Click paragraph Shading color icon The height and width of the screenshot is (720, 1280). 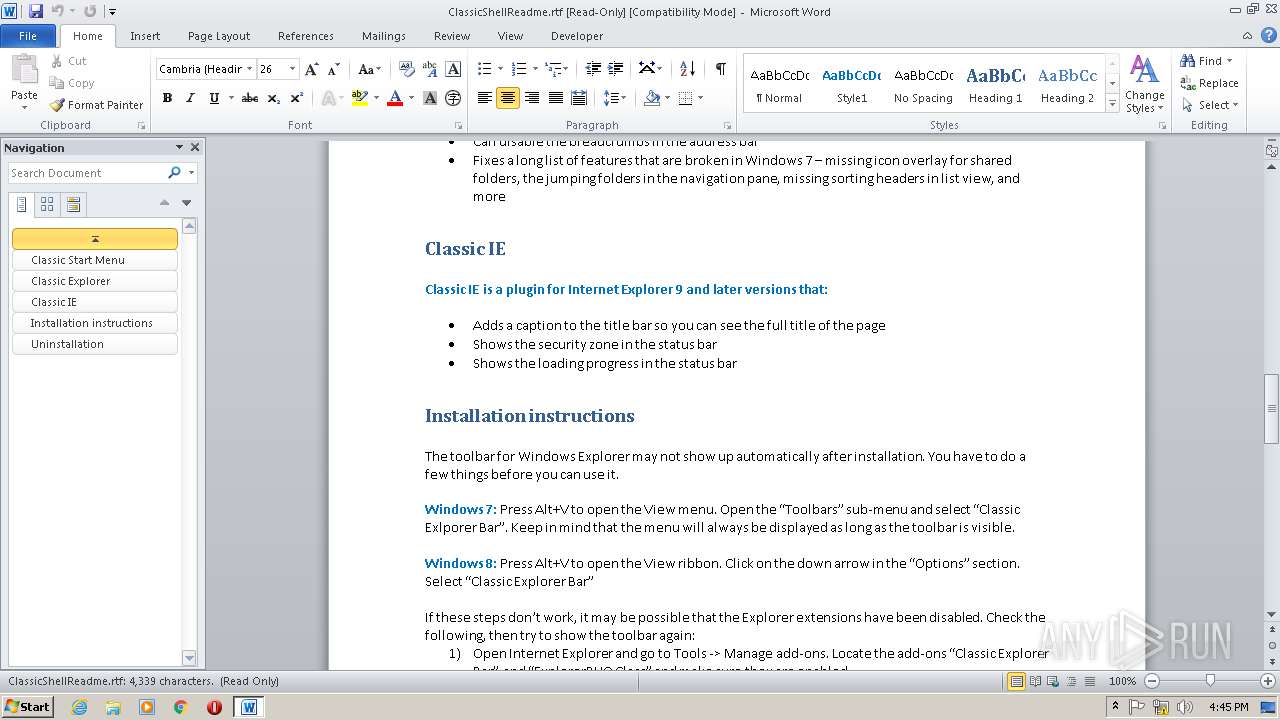coord(652,98)
